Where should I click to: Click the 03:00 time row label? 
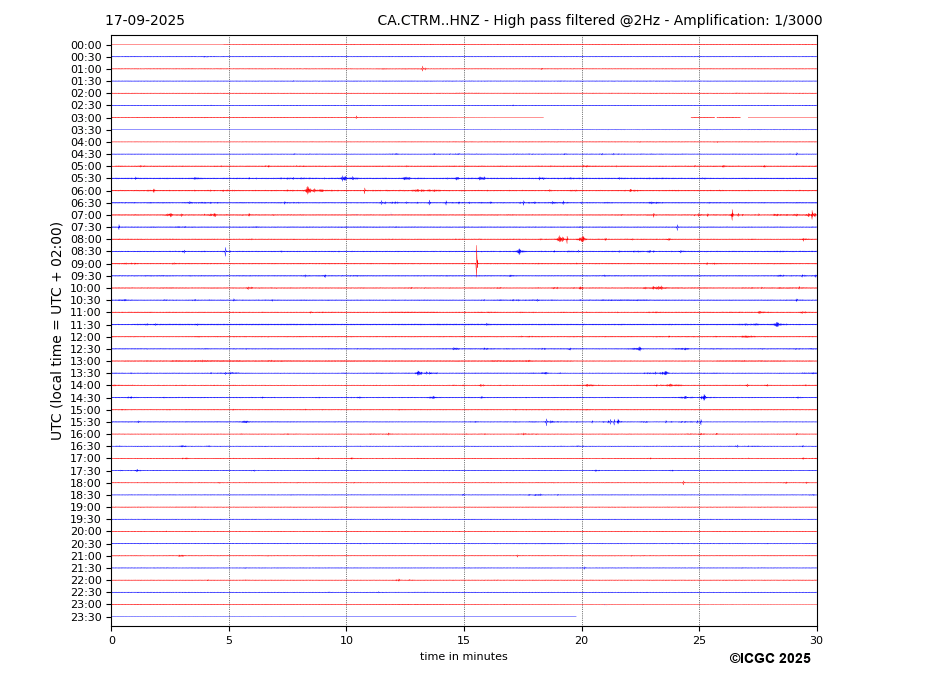(x=86, y=118)
